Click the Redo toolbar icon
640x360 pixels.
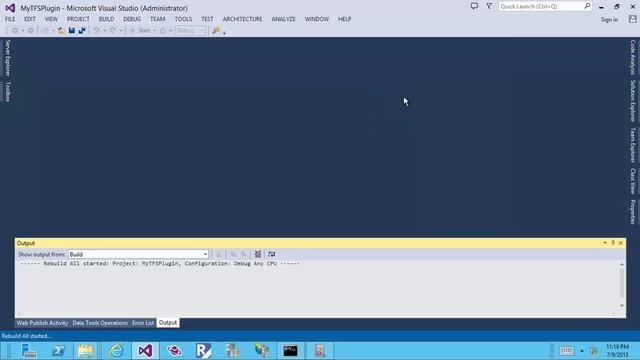tap(113, 31)
